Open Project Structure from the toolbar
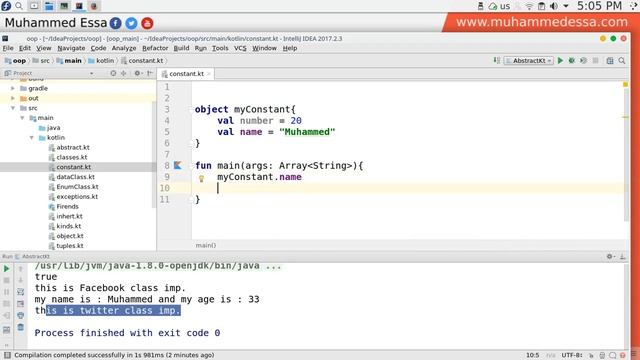640x360 pixels. click(610, 60)
